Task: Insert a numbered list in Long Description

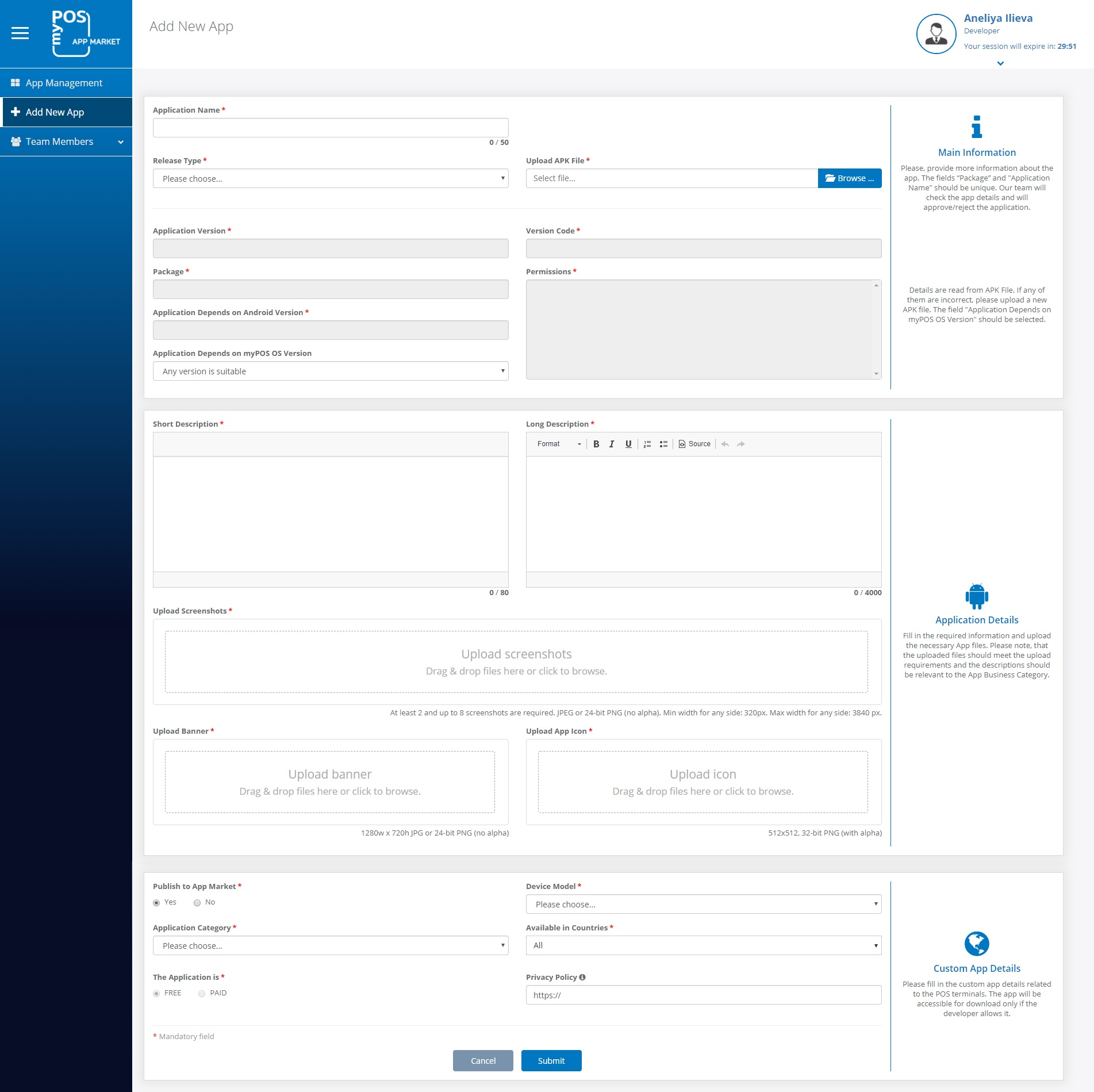Action: point(647,443)
